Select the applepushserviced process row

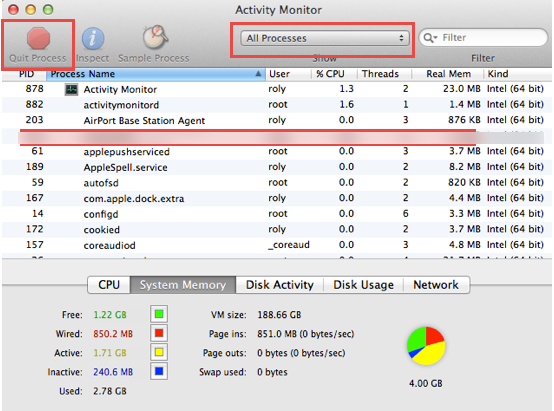[x=277, y=152]
